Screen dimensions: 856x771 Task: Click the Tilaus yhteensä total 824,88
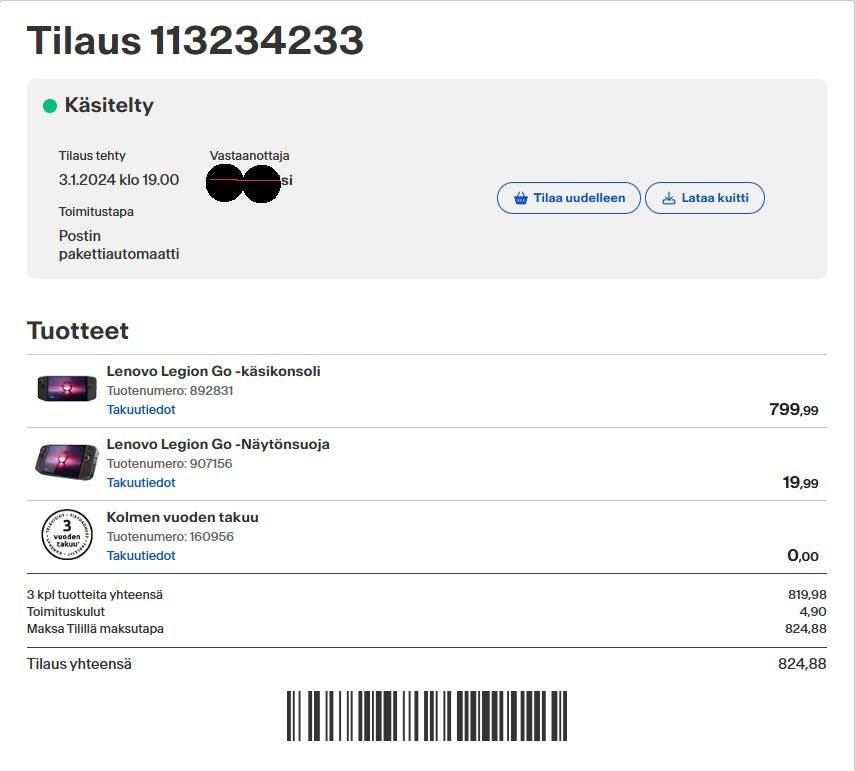802,664
